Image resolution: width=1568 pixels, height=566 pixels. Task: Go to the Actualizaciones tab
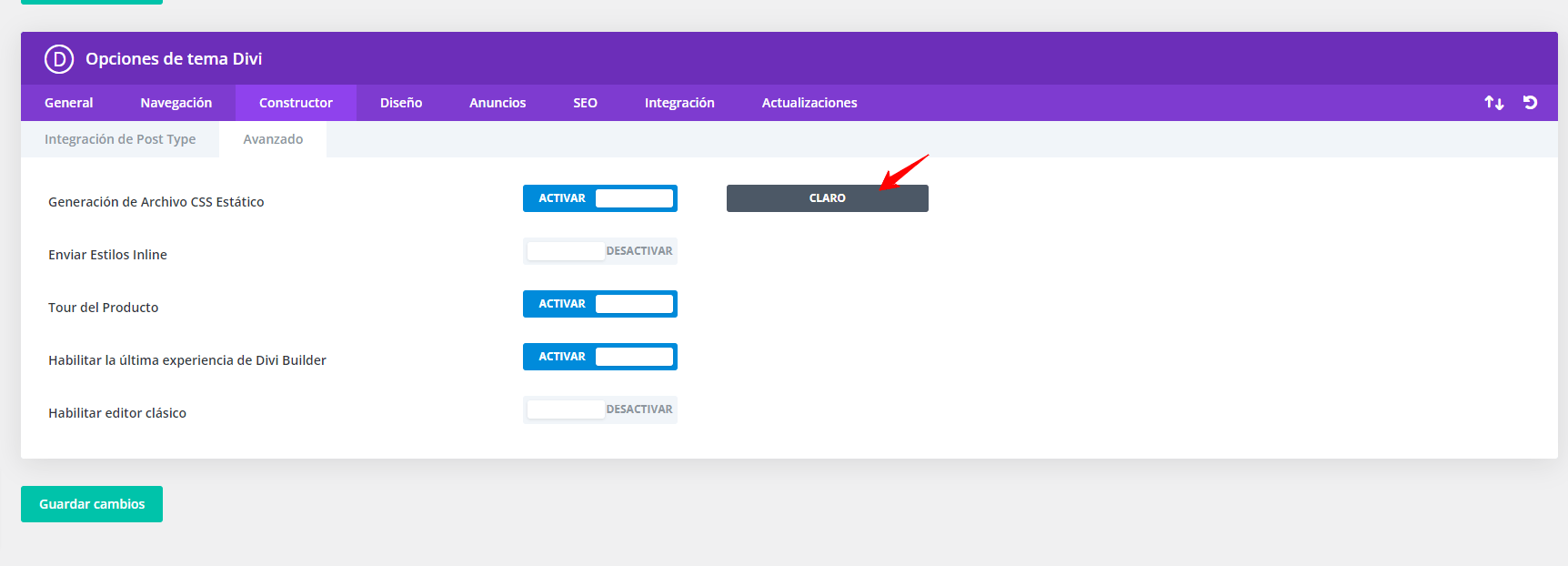point(809,103)
